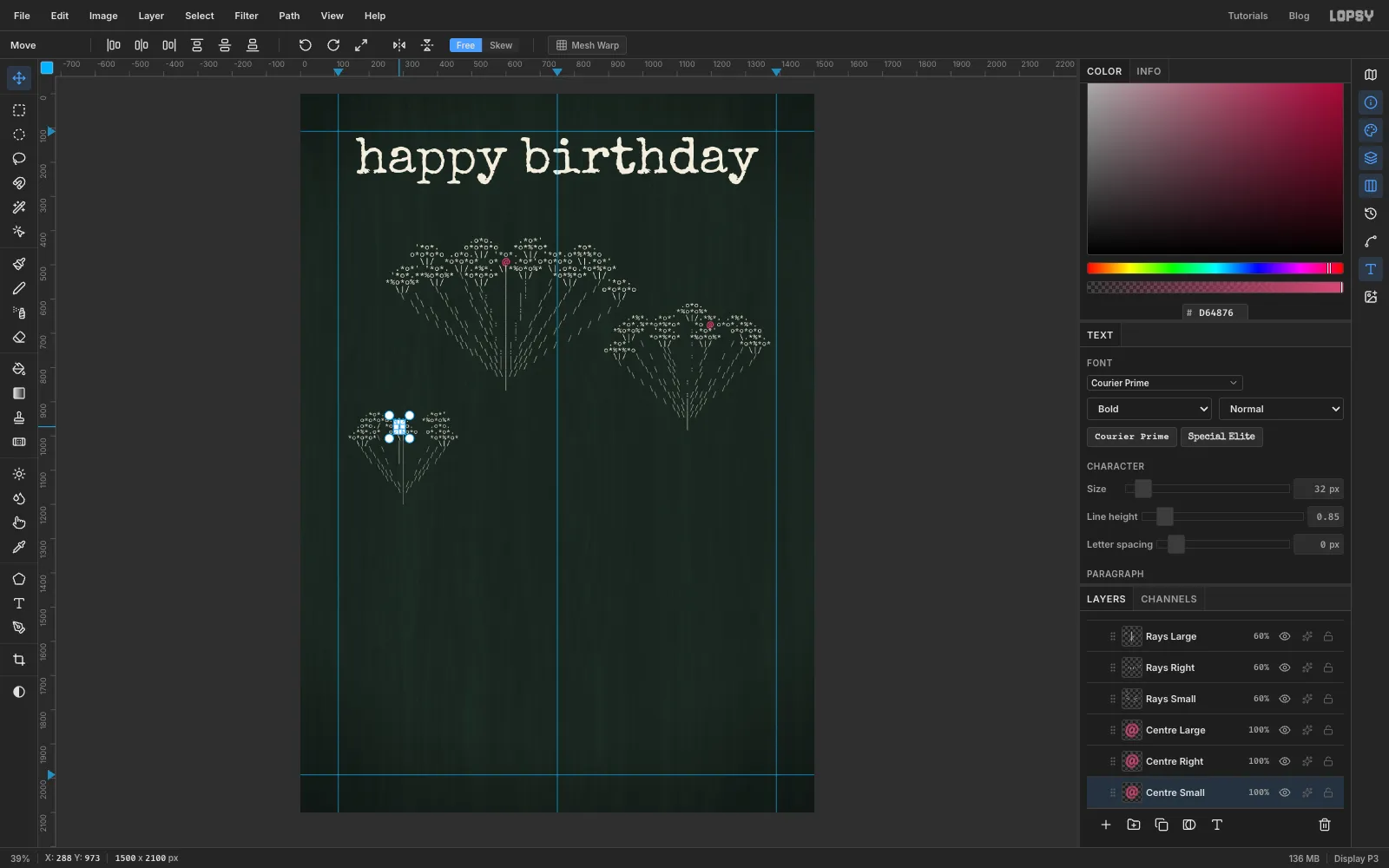Open the Filter menu
Screen dimensions: 1389x868
pyautogui.click(x=247, y=16)
